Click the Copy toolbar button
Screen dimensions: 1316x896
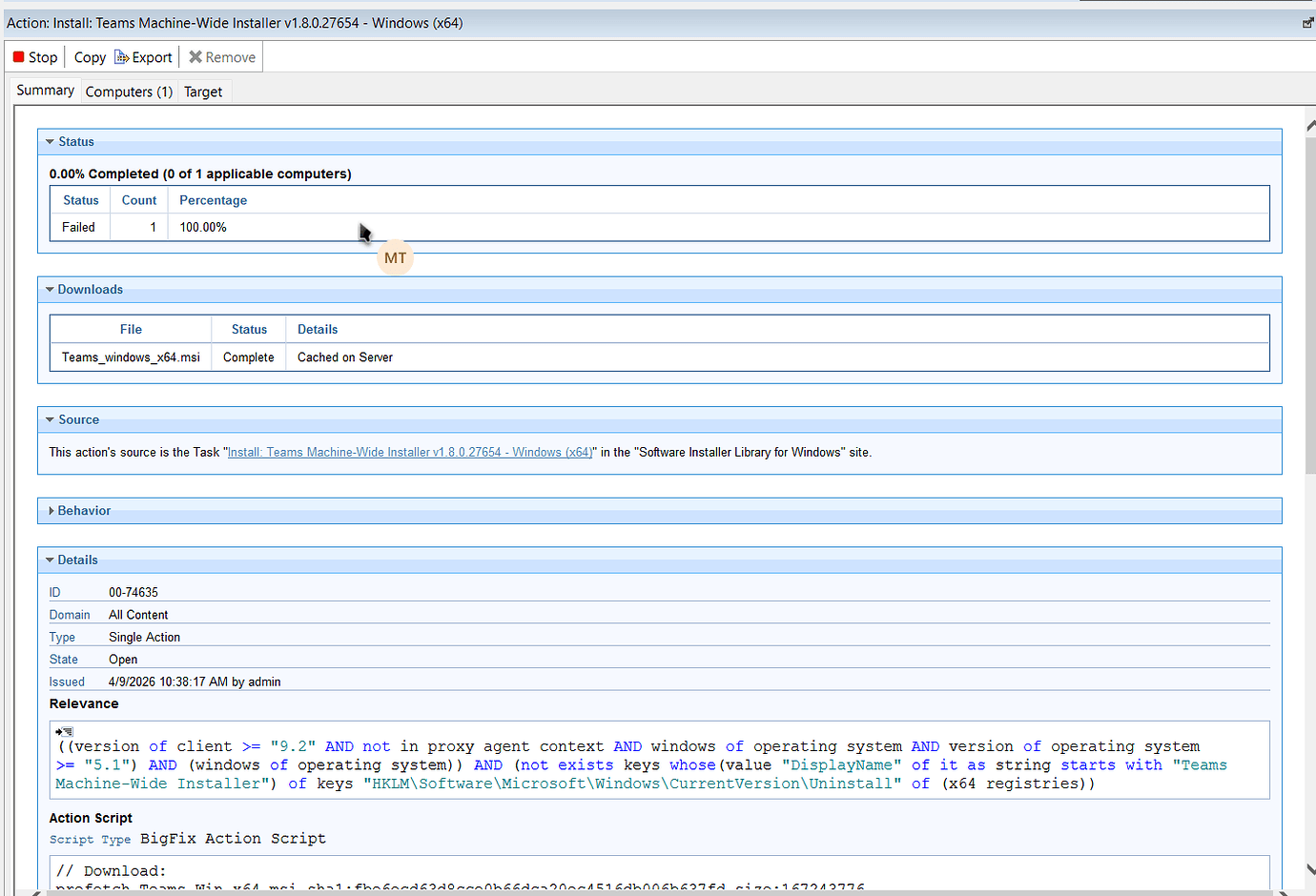[x=90, y=57]
